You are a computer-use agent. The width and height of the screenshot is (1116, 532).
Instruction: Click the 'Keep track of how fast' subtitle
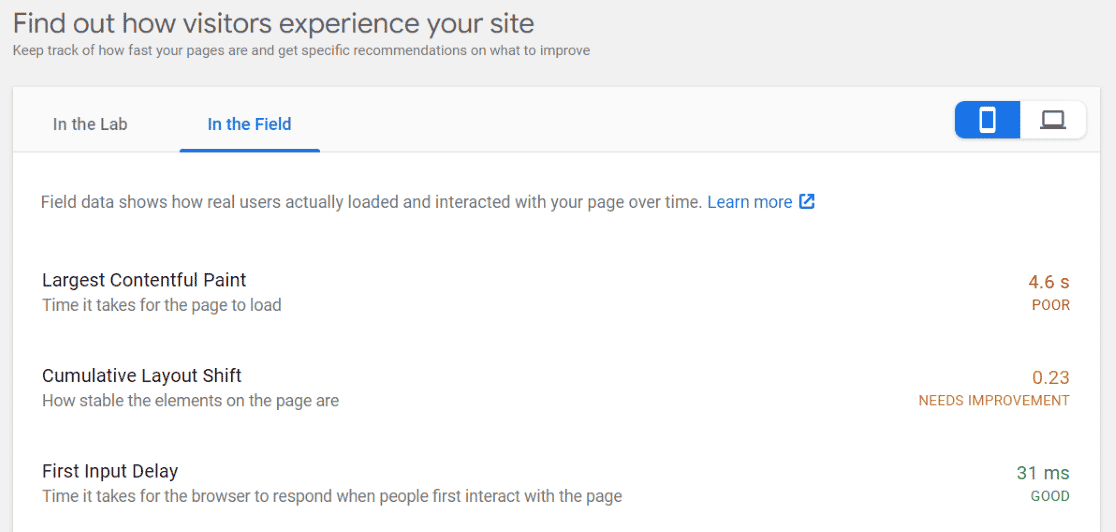point(301,51)
